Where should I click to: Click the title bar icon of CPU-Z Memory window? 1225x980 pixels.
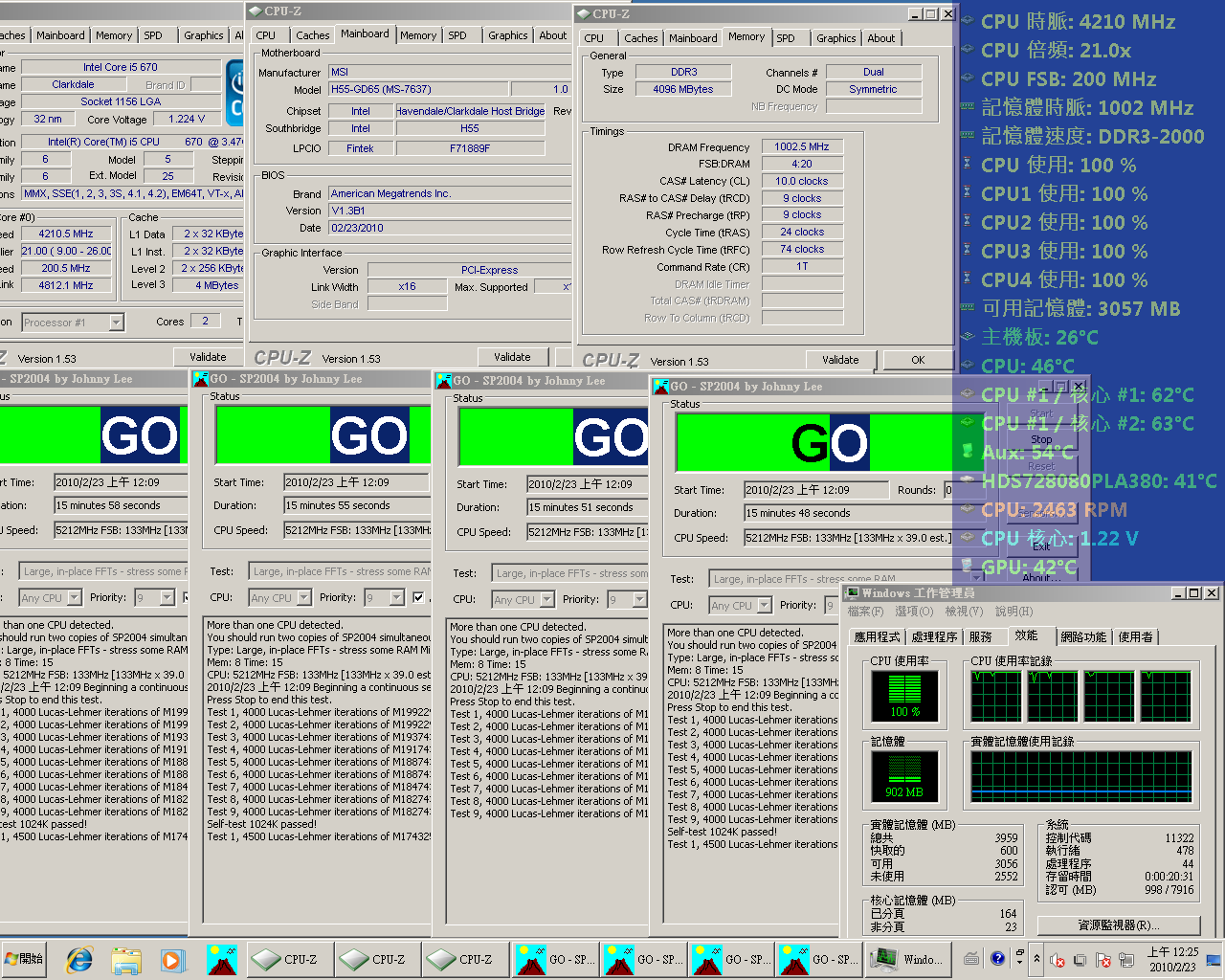click(x=583, y=13)
